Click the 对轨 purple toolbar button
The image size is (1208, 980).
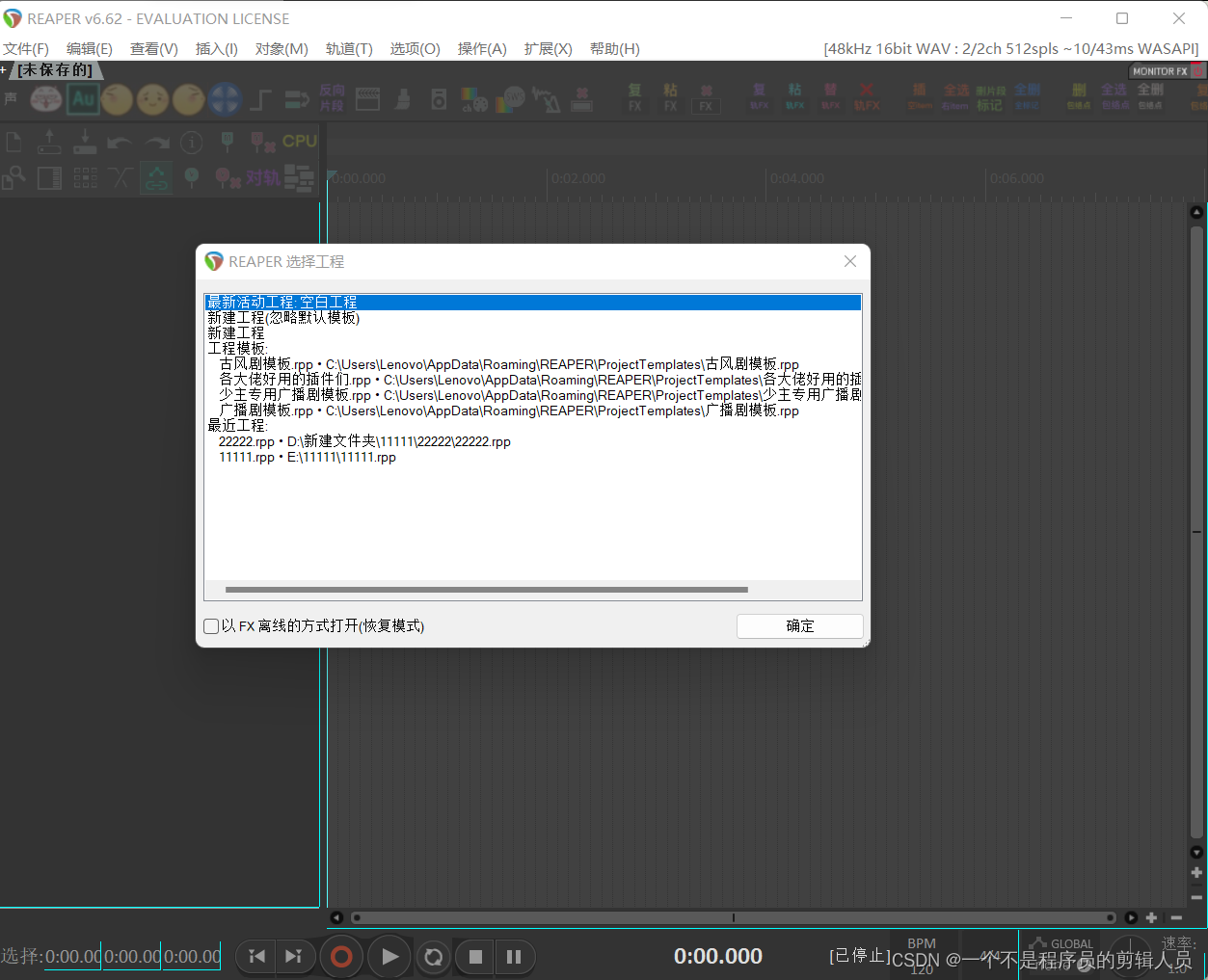click(x=263, y=177)
